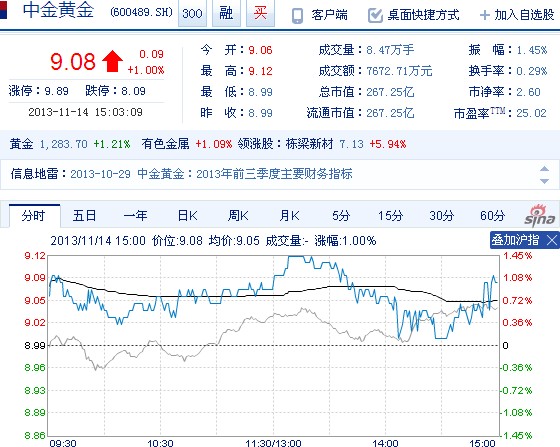Open 桌面快捷方式 desktop shortcut link

[424, 15]
